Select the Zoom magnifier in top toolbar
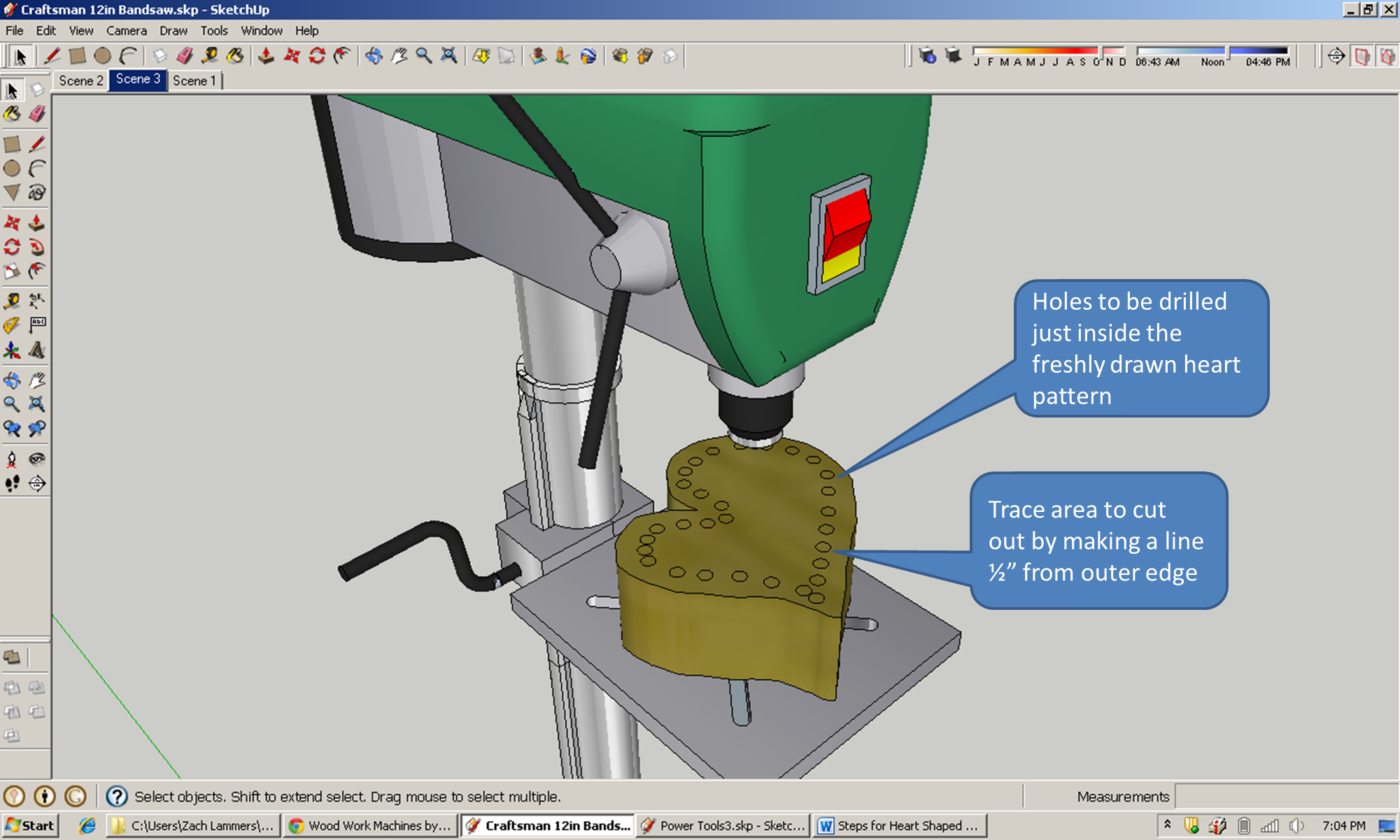The width and height of the screenshot is (1400, 840). [x=424, y=56]
